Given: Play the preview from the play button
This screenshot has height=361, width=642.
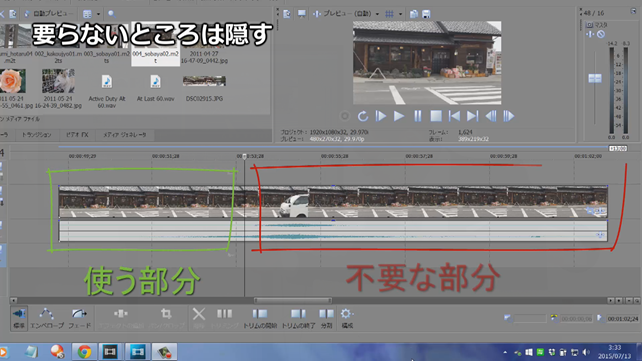Looking at the screenshot, I should pyautogui.click(x=398, y=116).
